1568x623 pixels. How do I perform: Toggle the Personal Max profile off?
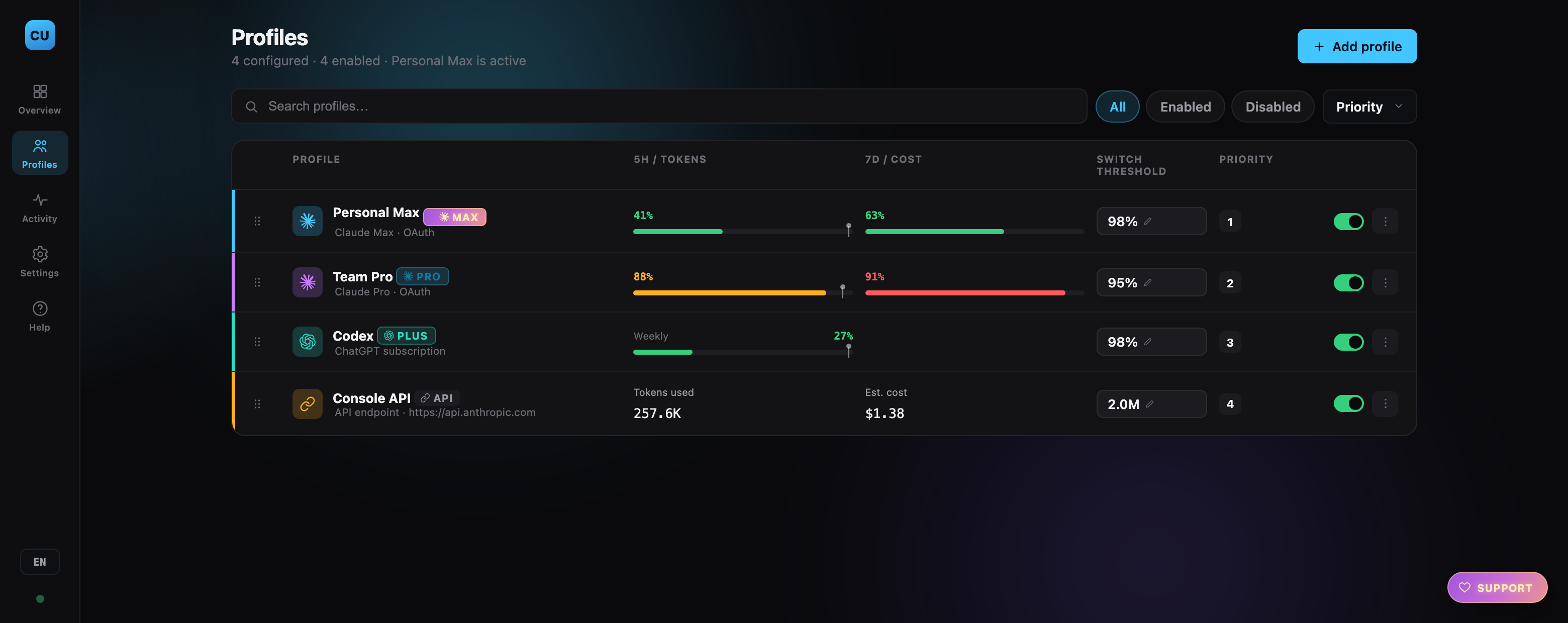1348,222
